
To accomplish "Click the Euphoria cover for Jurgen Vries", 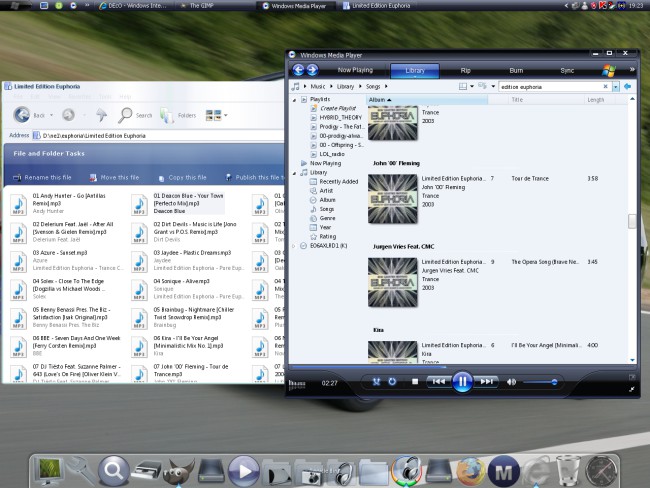I will (x=393, y=282).
